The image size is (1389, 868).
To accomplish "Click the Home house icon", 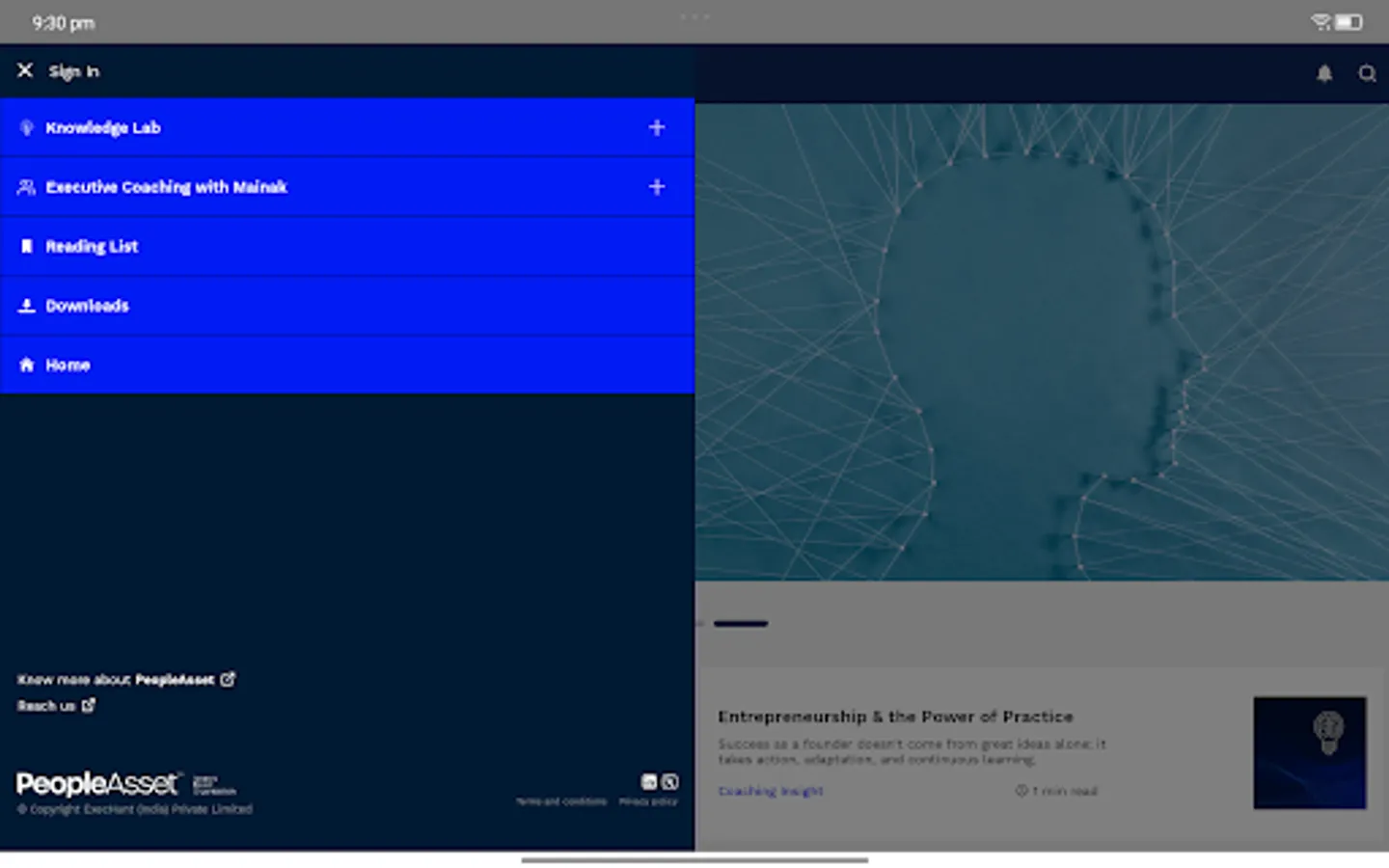I will [27, 365].
